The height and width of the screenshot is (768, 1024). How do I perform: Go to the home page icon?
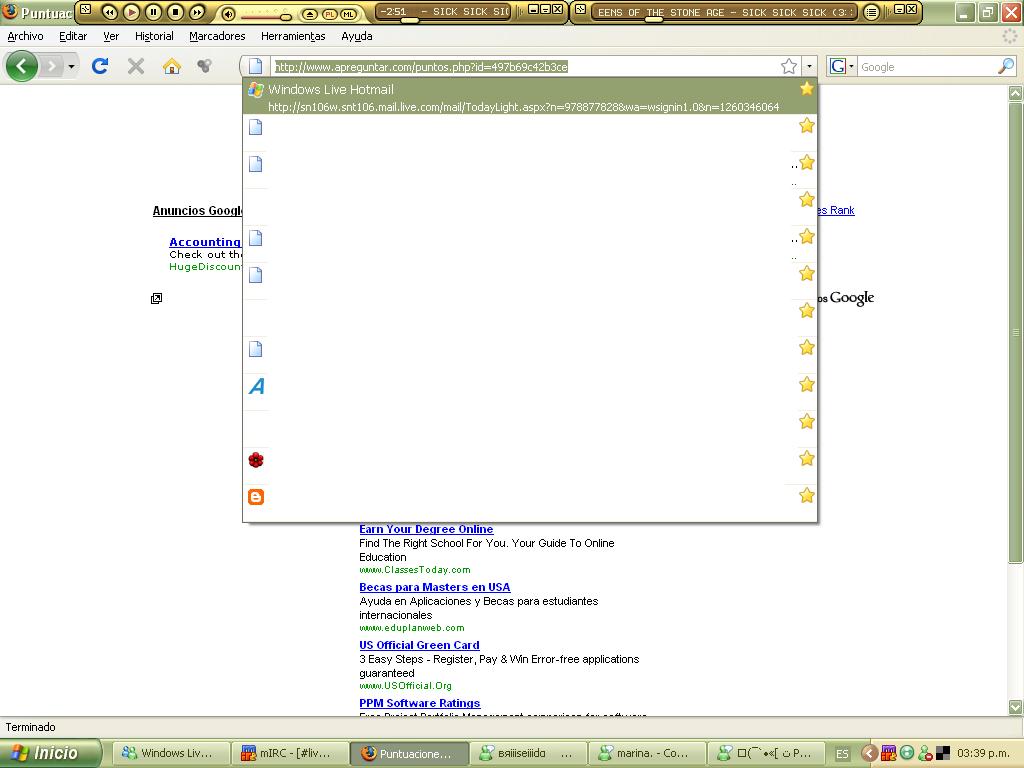point(172,66)
